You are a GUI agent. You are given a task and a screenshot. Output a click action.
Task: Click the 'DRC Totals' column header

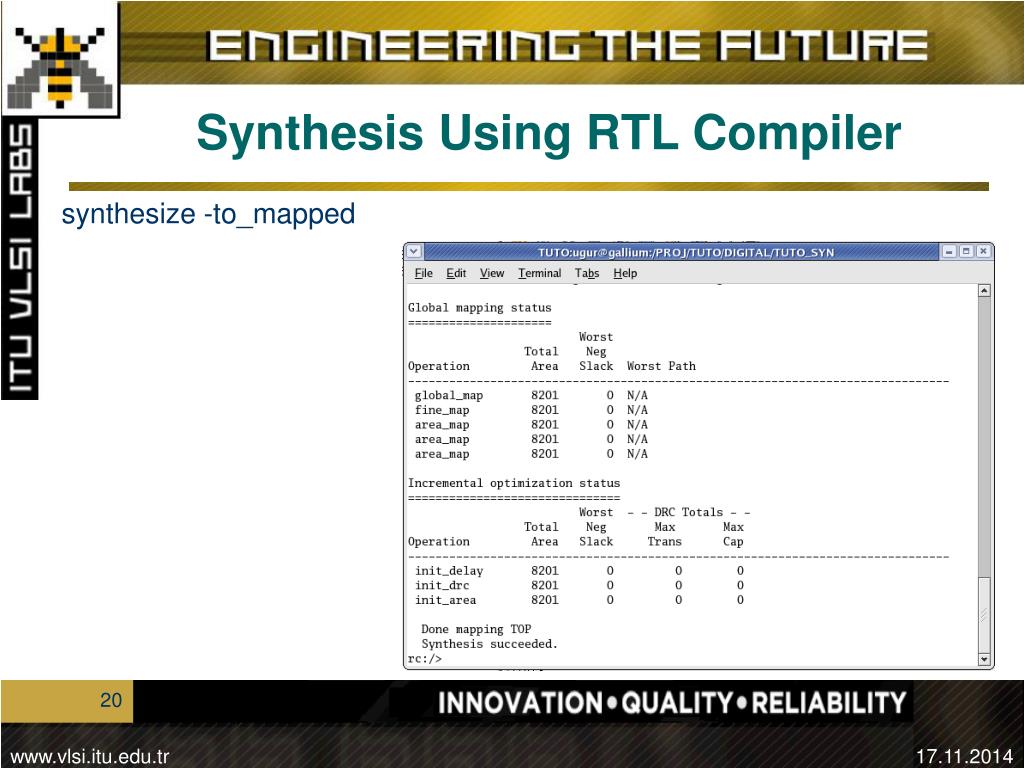coord(689,512)
